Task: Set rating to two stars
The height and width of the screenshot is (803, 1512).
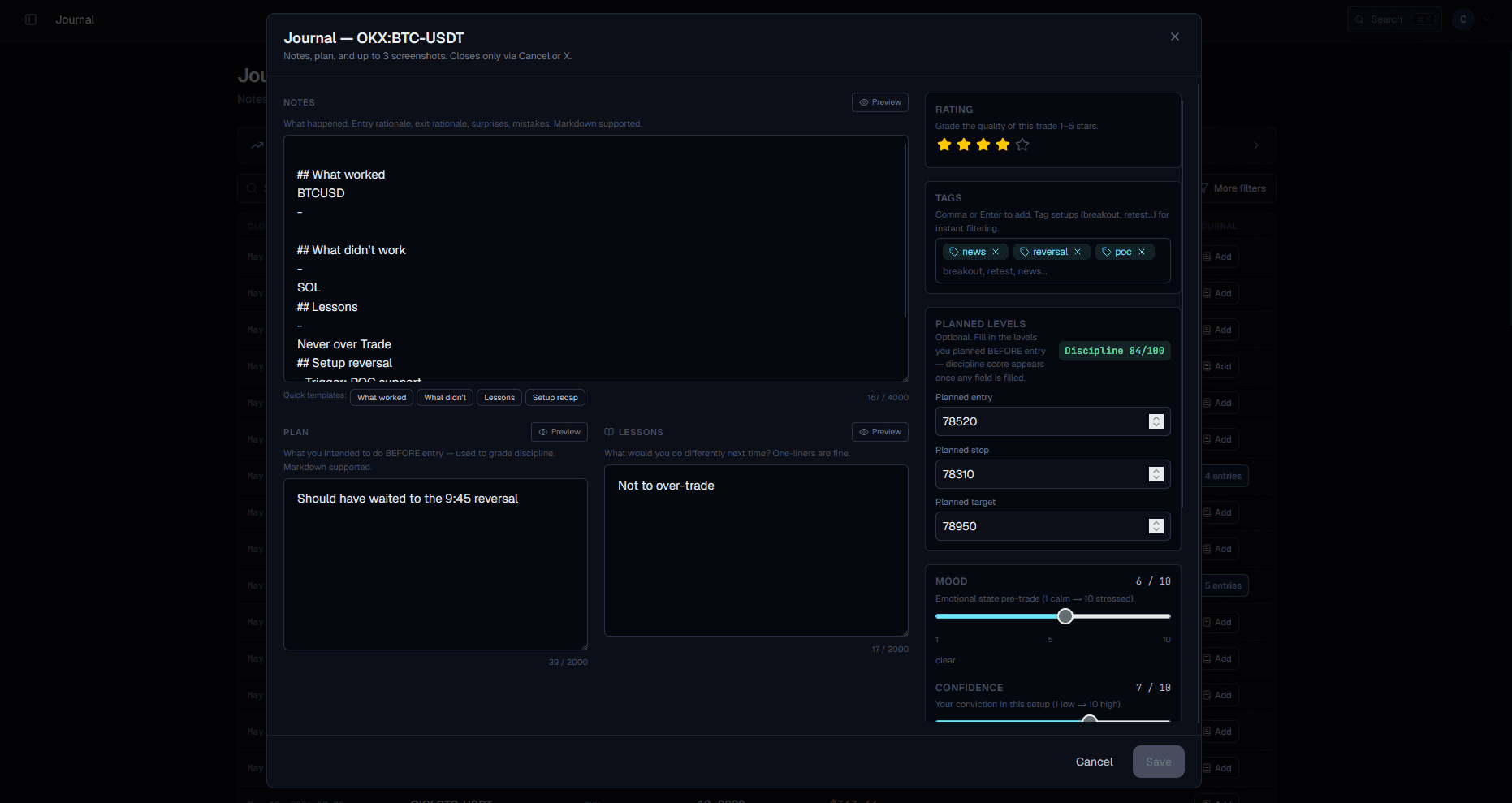Action: (964, 145)
